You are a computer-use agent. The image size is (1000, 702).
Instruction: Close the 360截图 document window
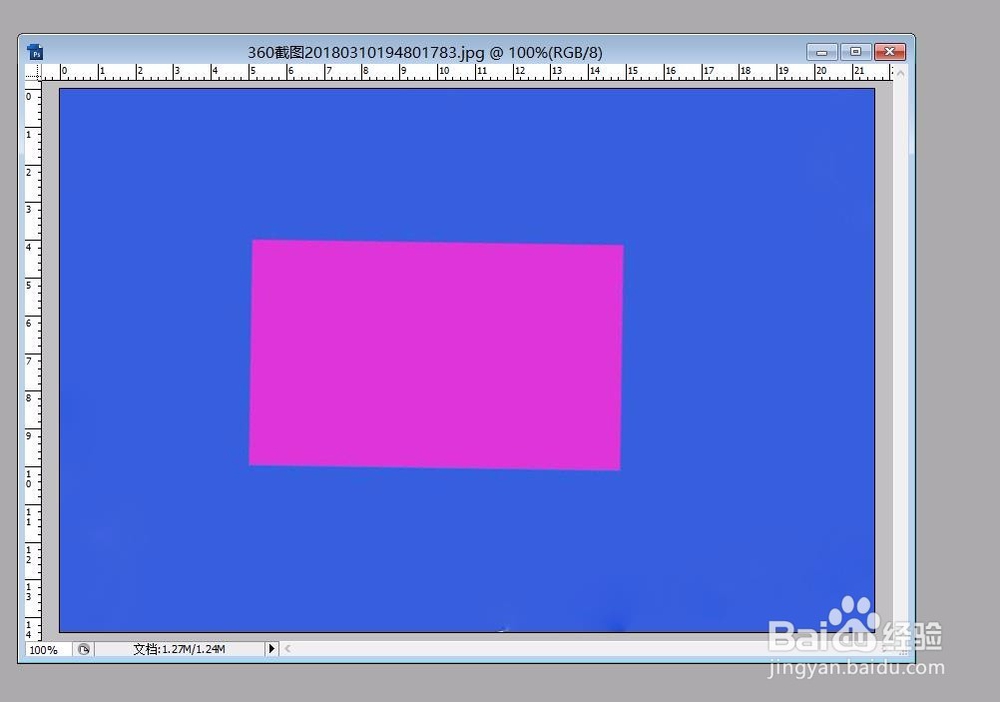[x=890, y=52]
